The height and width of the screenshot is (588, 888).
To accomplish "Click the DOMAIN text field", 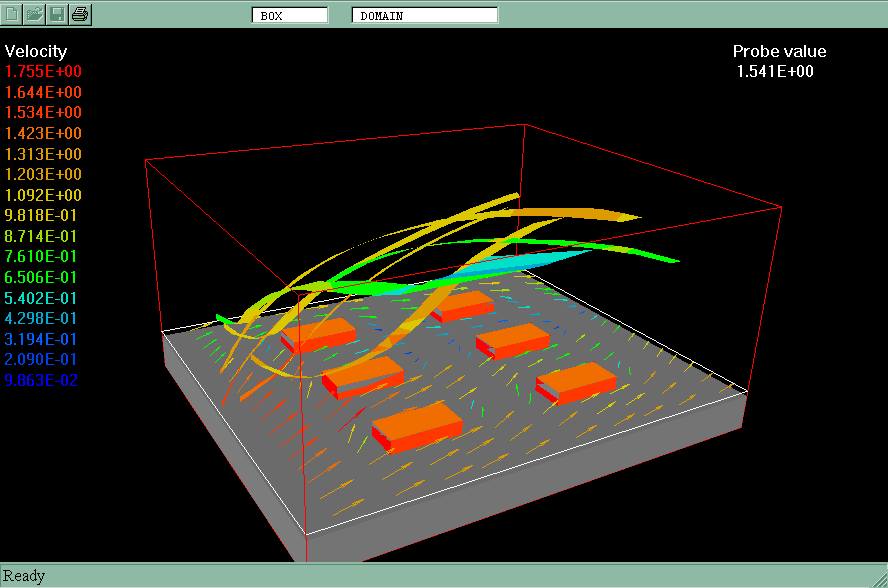I will (x=424, y=15).
